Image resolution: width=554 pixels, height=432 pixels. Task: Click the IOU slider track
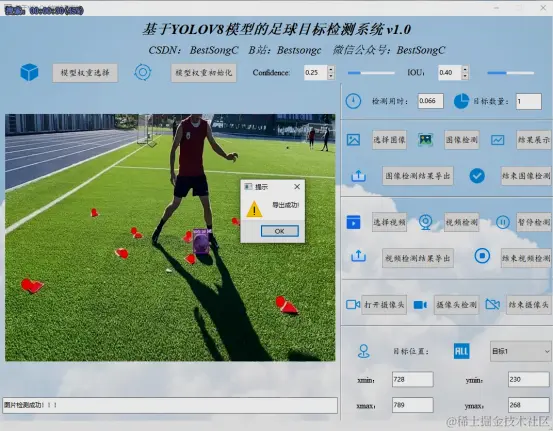coord(511,73)
